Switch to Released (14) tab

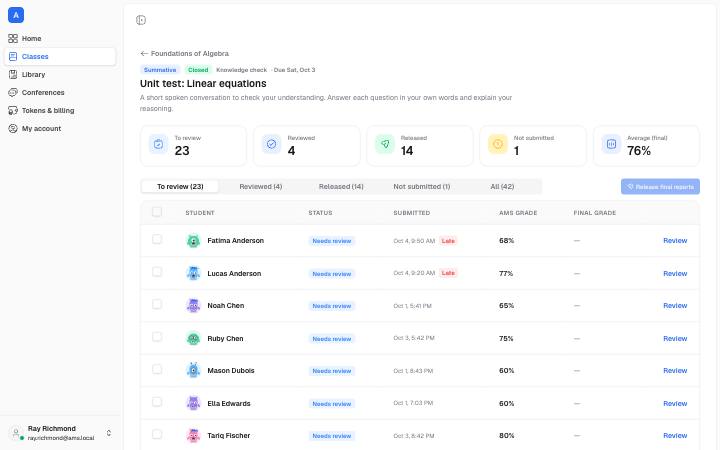click(341, 186)
